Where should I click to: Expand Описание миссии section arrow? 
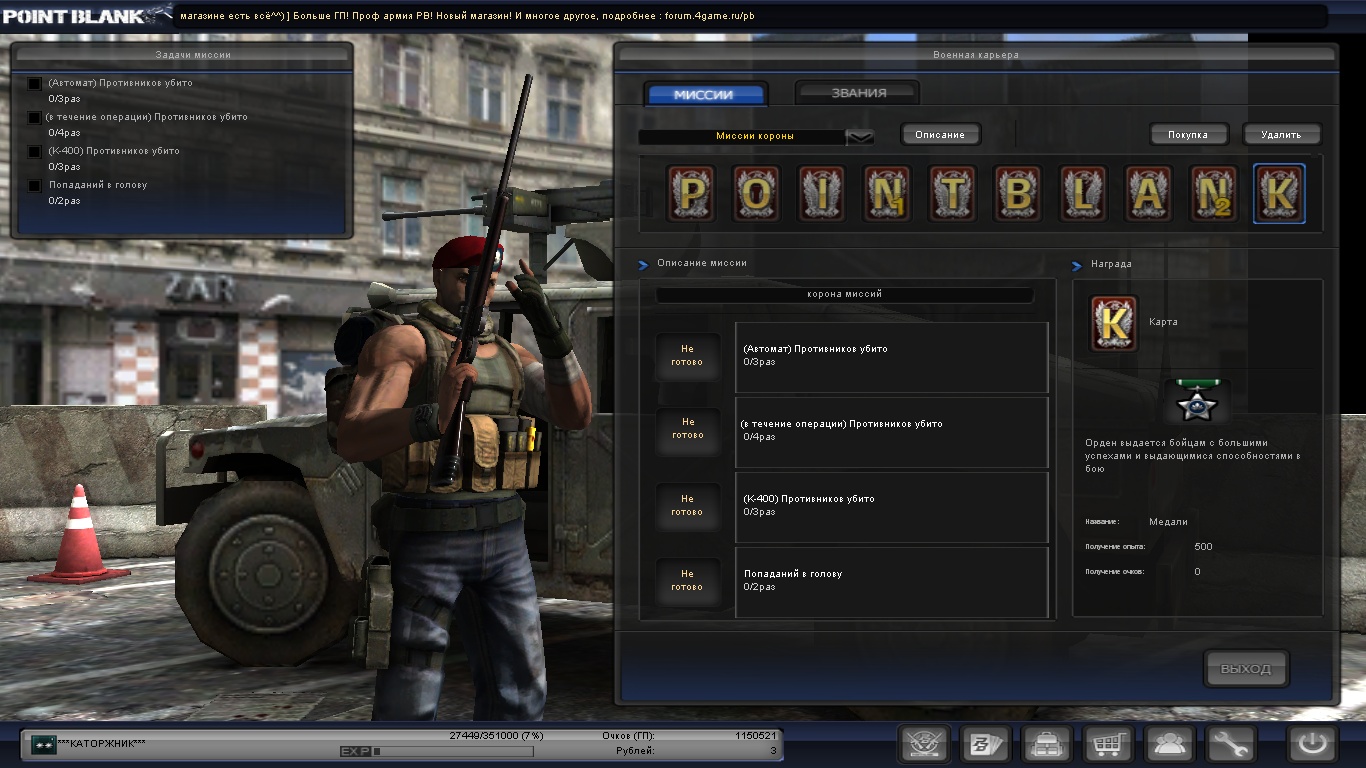coord(643,265)
